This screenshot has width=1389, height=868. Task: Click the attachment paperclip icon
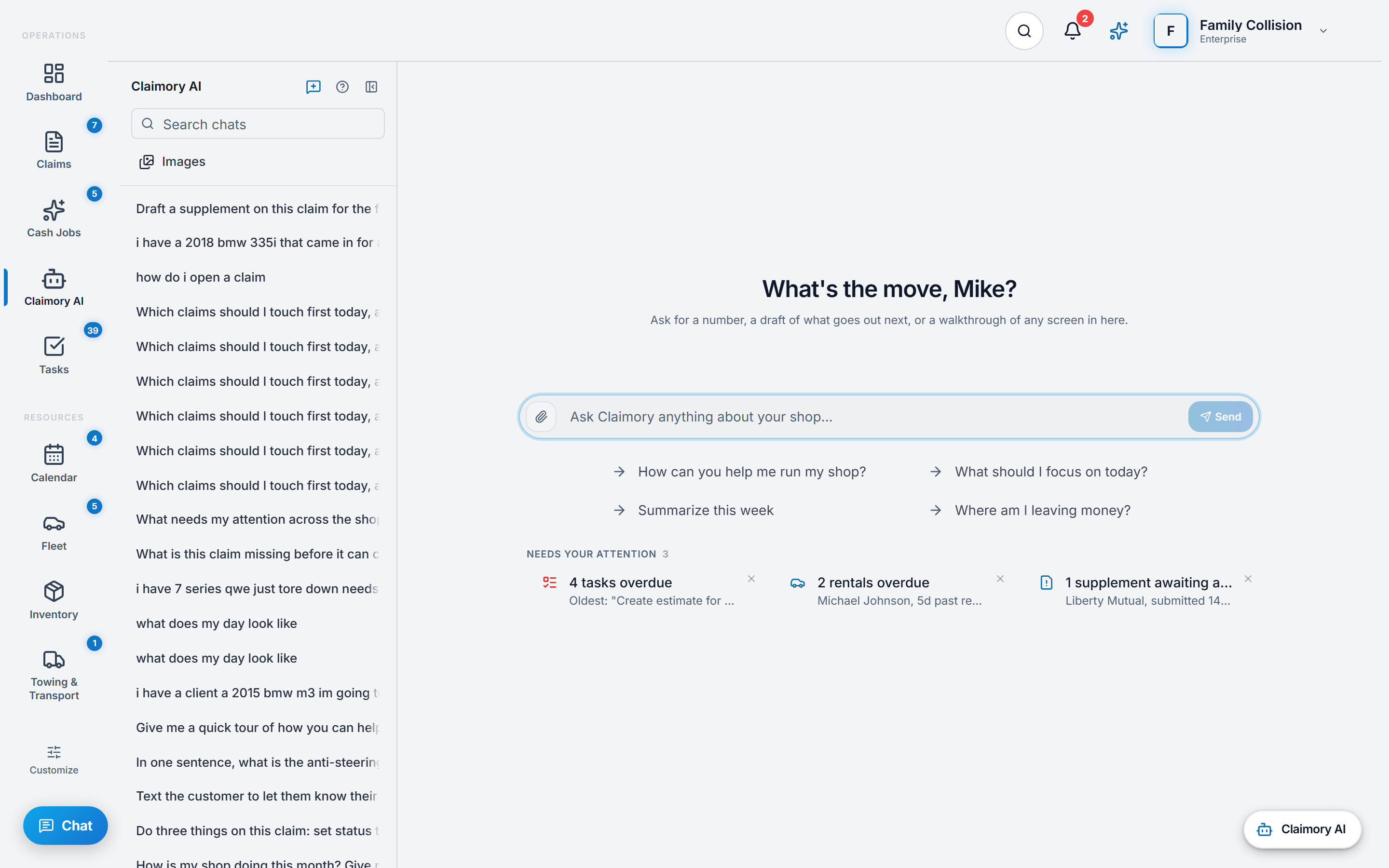click(x=541, y=417)
